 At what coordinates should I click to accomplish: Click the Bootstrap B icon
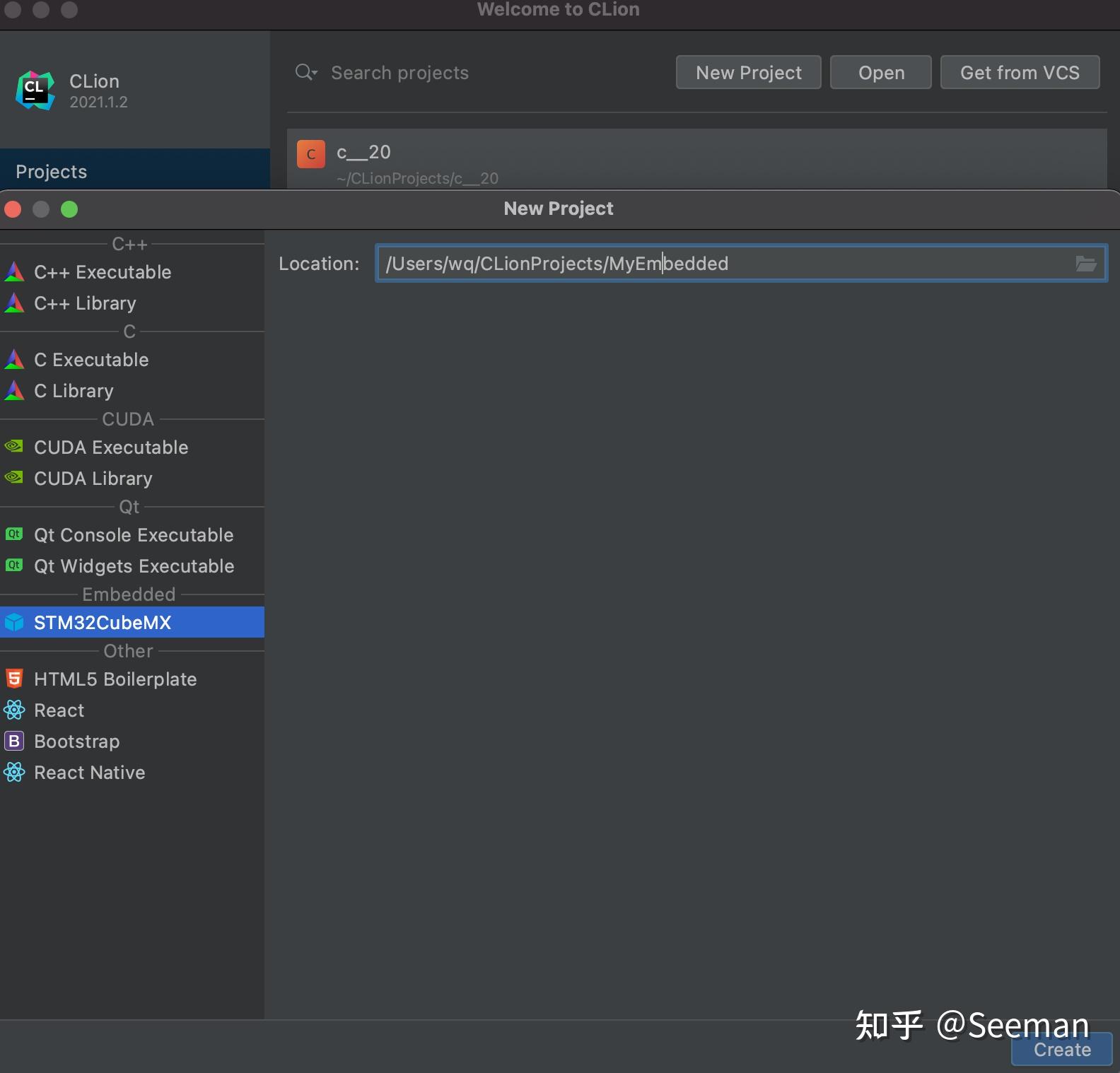pos(14,741)
